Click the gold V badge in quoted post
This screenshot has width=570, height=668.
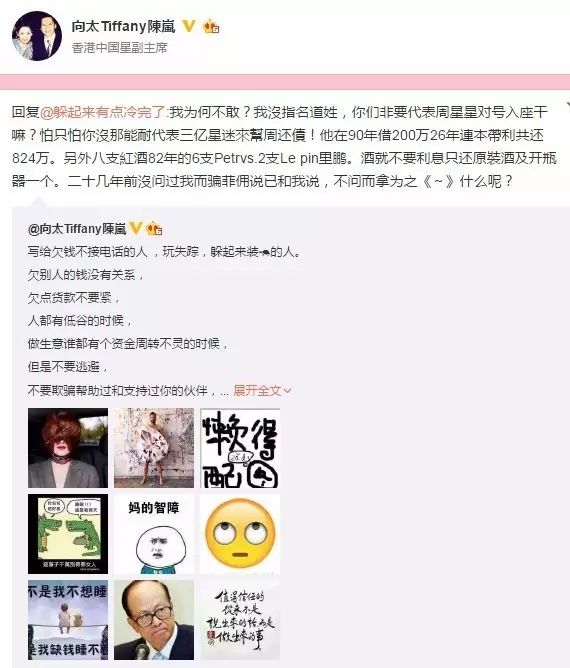pyautogui.click(x=136, y=228)
